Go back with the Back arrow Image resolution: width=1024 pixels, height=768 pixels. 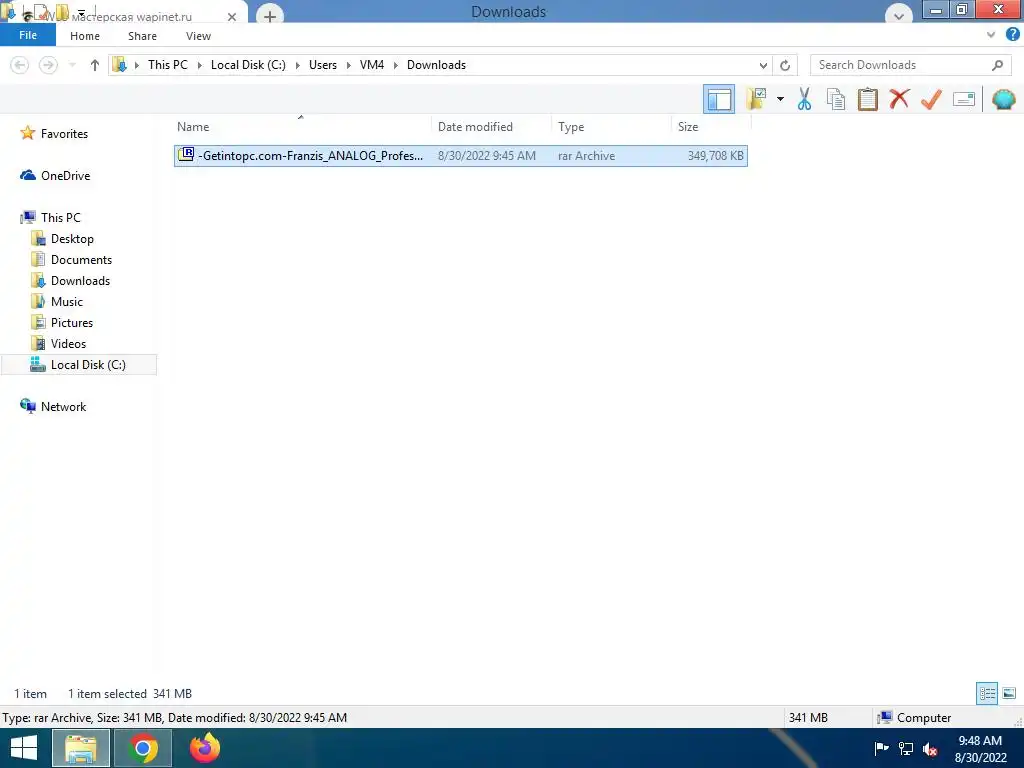click(x=20, y=65)
